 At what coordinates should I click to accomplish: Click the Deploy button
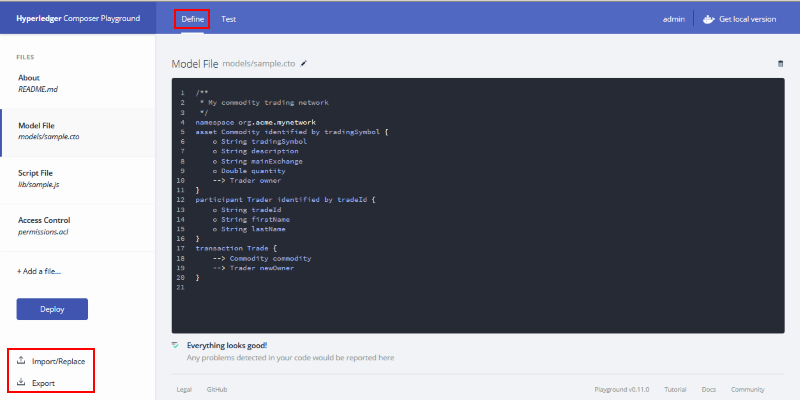pos(52,309)
